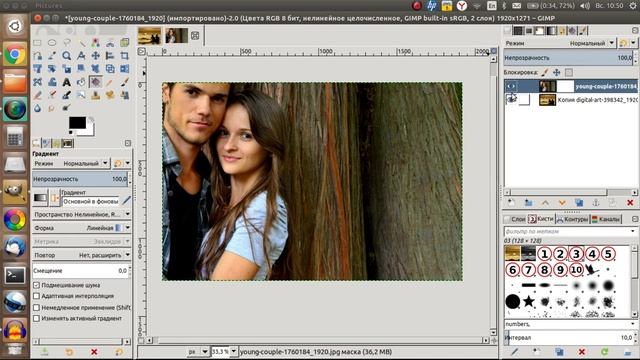Select the Crop tool

click(124, 56)
